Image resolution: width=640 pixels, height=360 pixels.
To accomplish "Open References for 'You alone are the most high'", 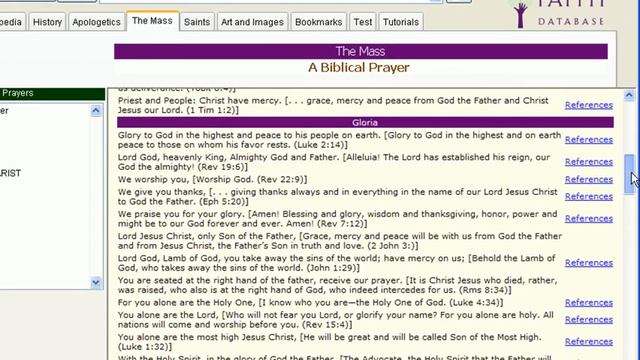I will point(589,342).
